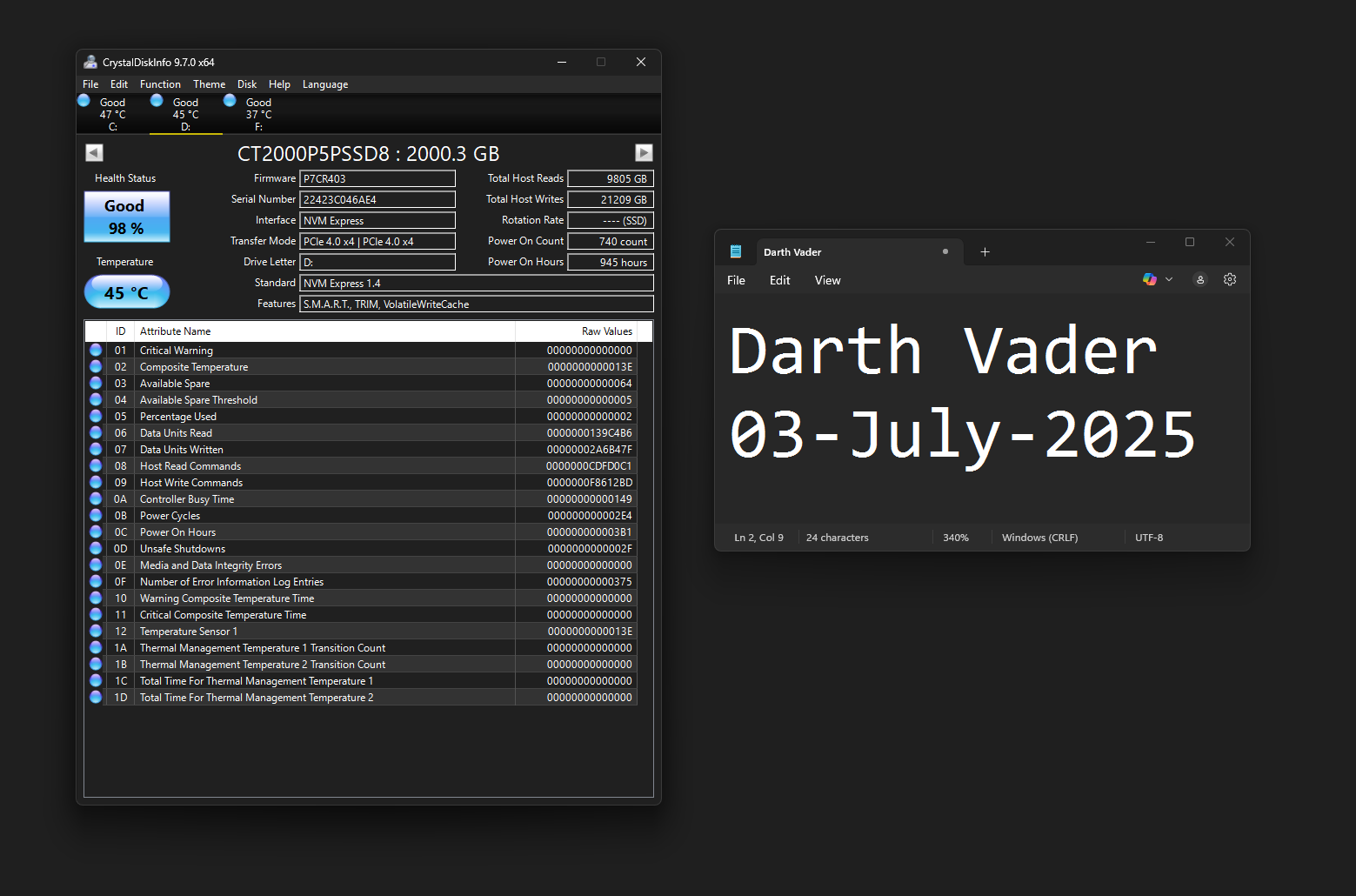Click the 340% zoom level in status bar
Viewport: 1356px width, 896px height.
(x=955, y=538)
